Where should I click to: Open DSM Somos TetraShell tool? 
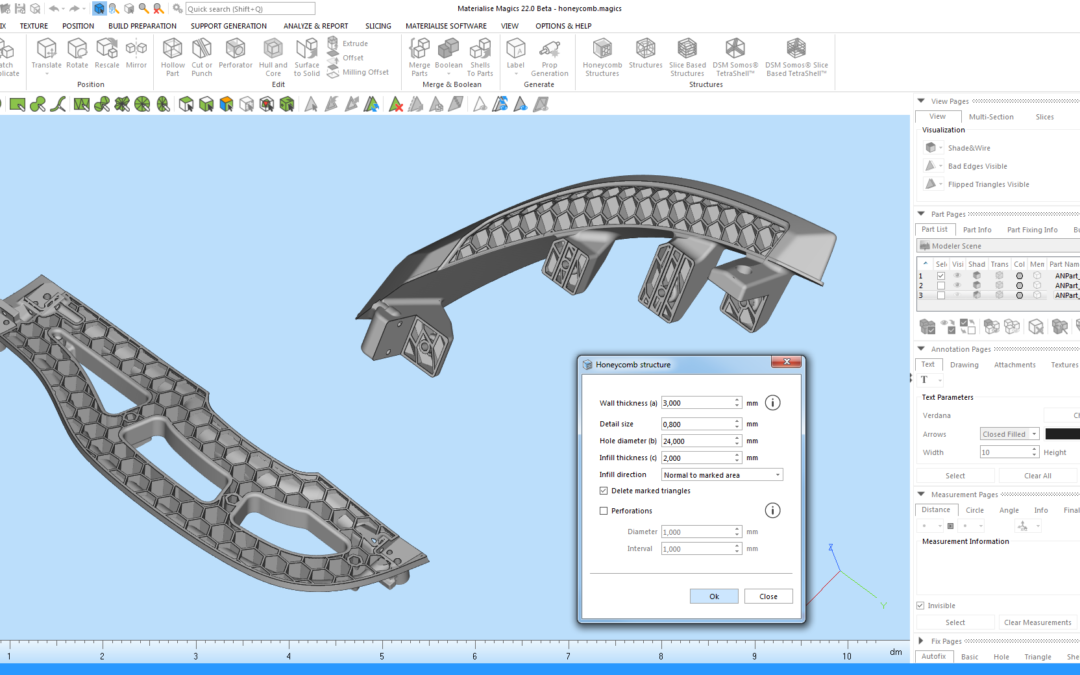pyautogui.click(x=735, y=57)
